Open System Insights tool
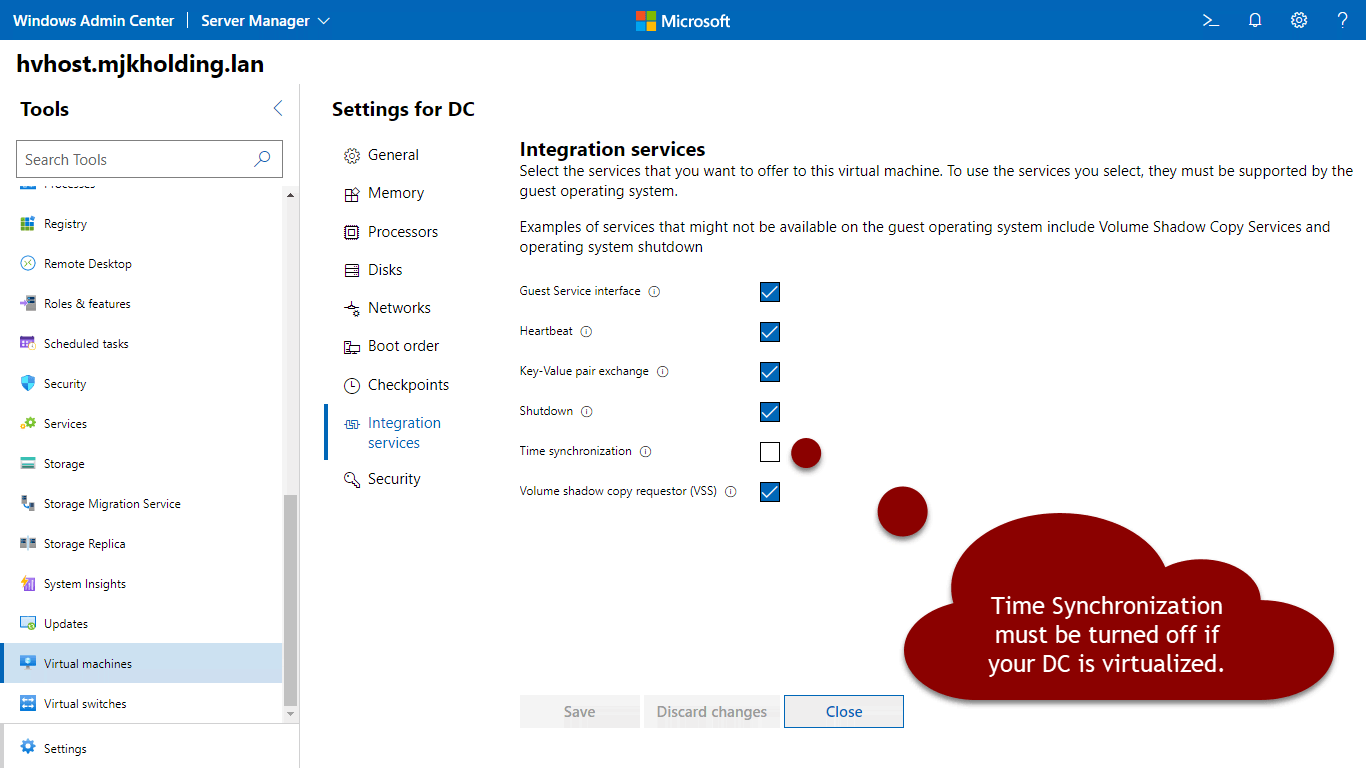This screenshot has height=768, width=1366. coord(142,584)
